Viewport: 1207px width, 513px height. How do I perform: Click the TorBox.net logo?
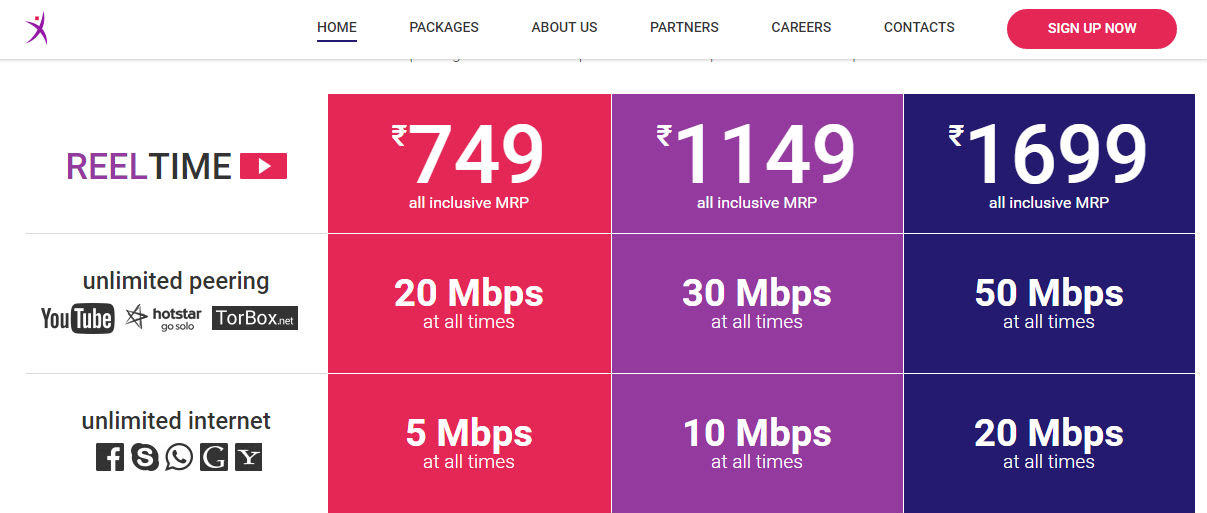click(255, 319)
